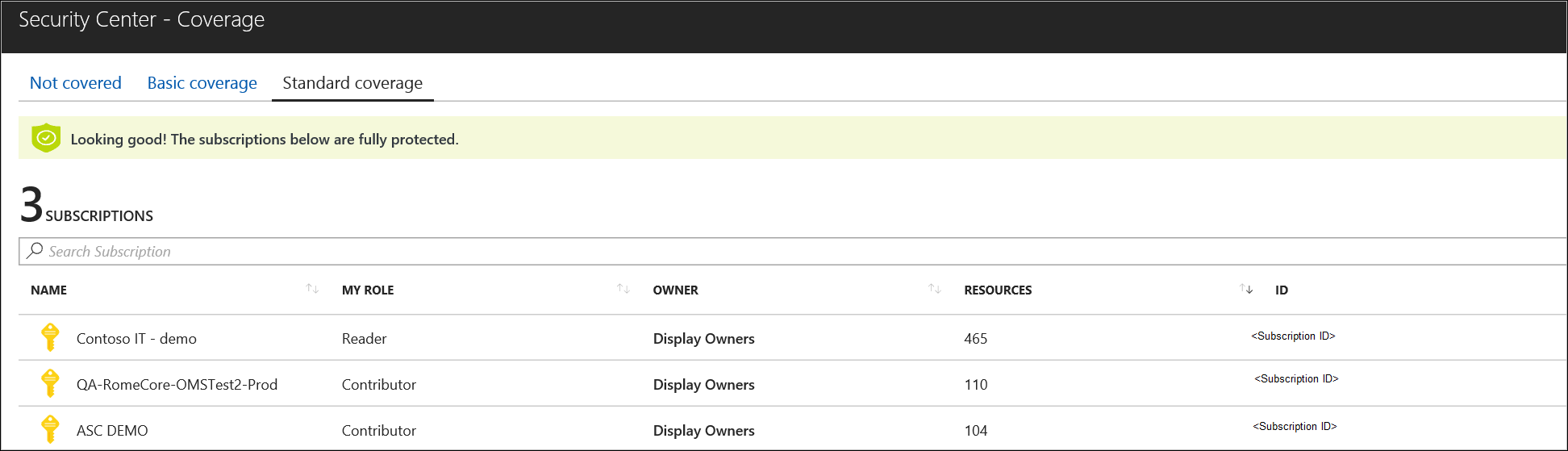Click the 104 resources value
This screenshot has height=451, width=1568.
(976, 431)
